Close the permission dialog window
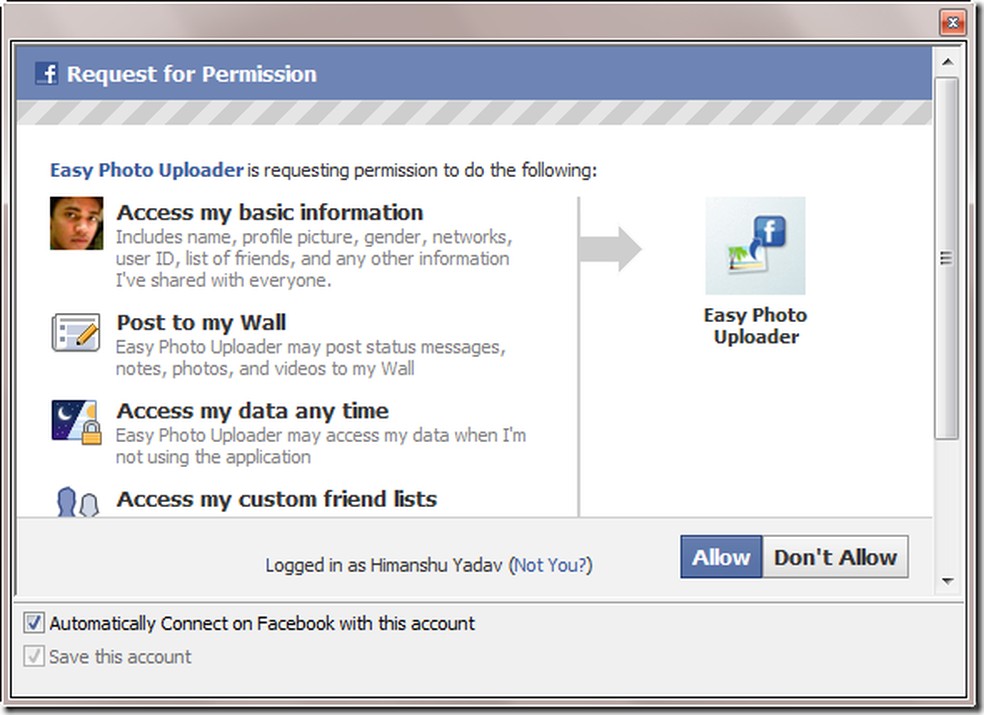This screenshot has height=715, width=984. pos(953,23)
